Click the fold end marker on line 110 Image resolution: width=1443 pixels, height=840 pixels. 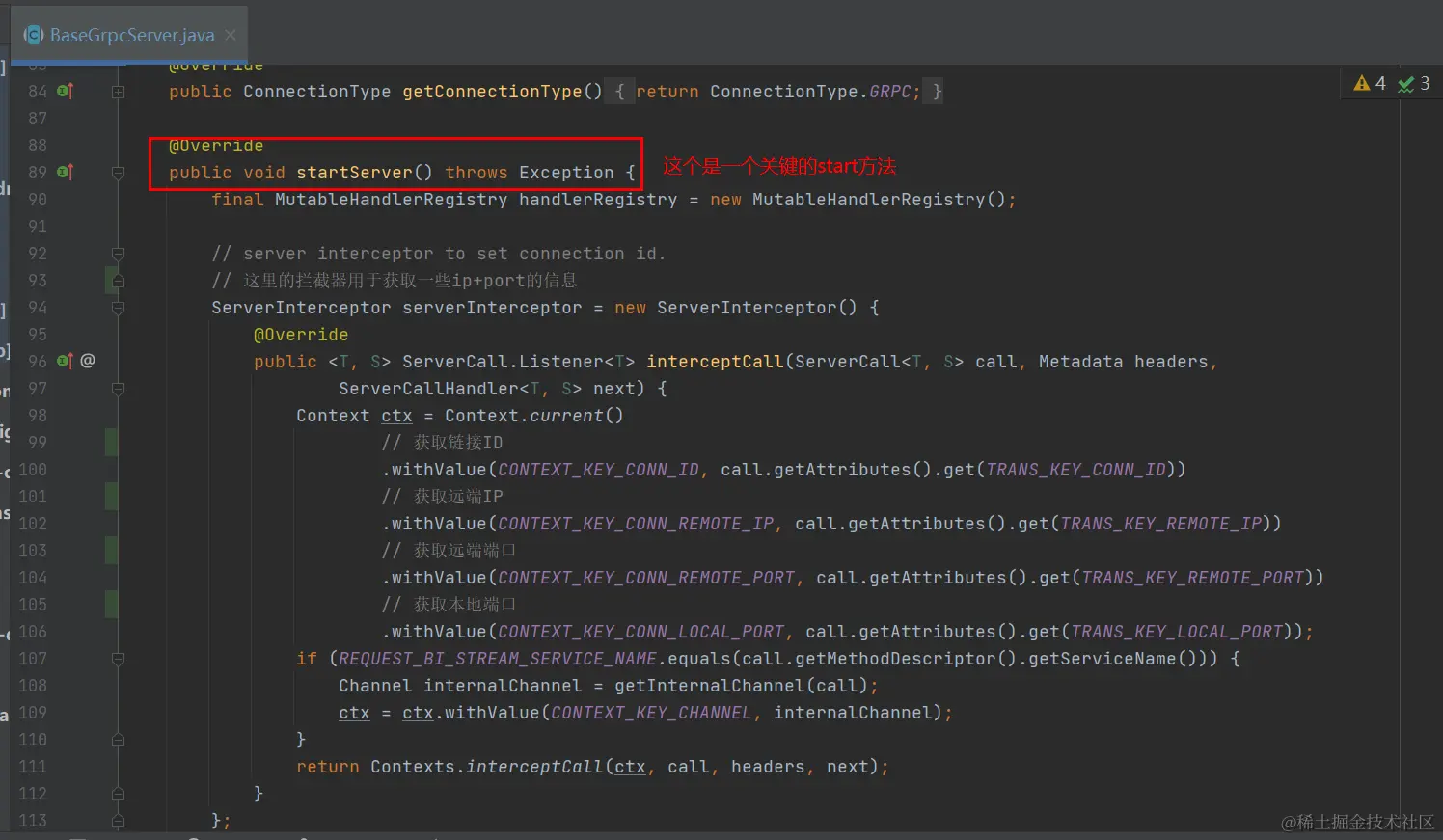pos(118,740)
